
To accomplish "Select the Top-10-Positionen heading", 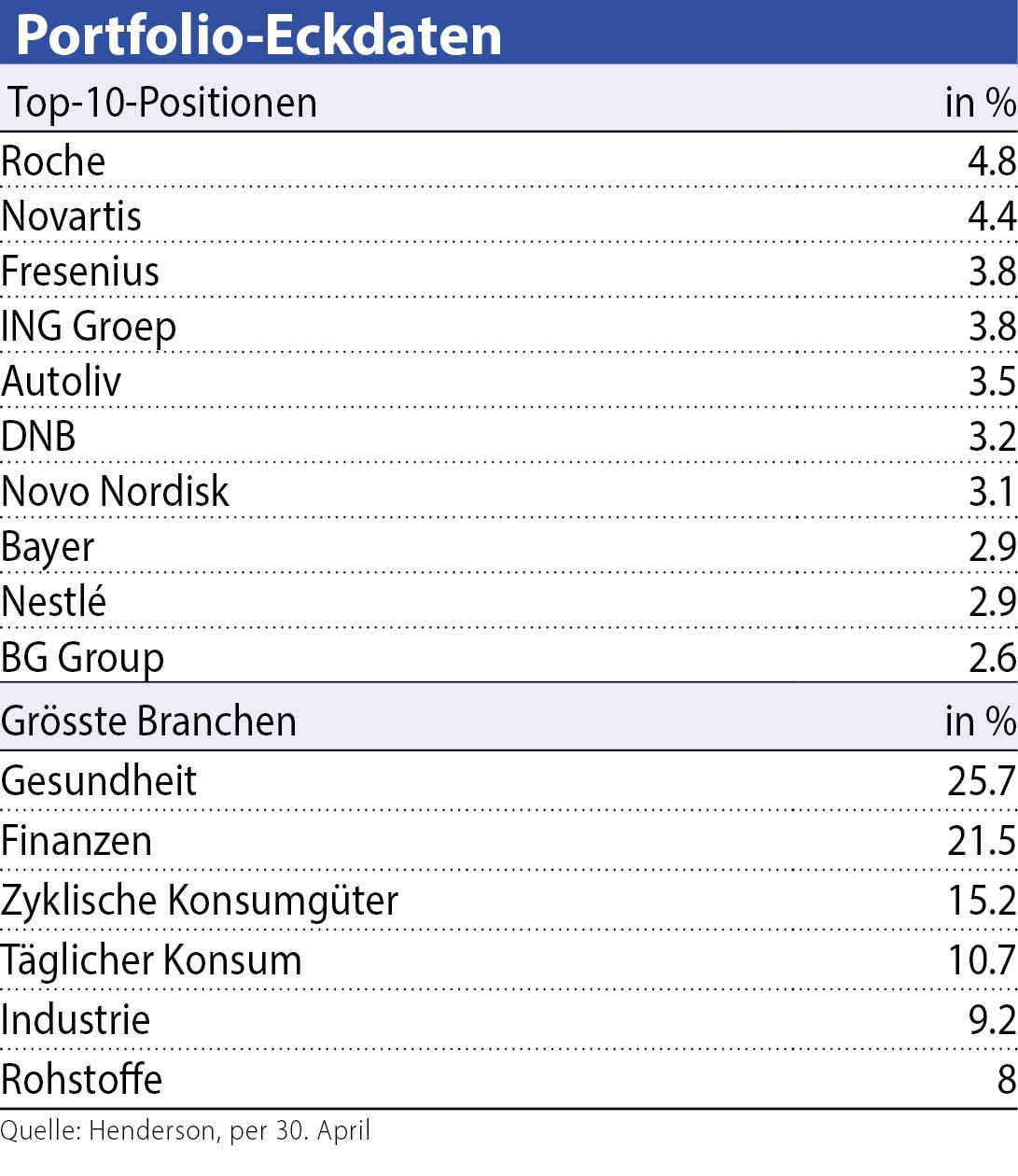I will coord(162,103).
